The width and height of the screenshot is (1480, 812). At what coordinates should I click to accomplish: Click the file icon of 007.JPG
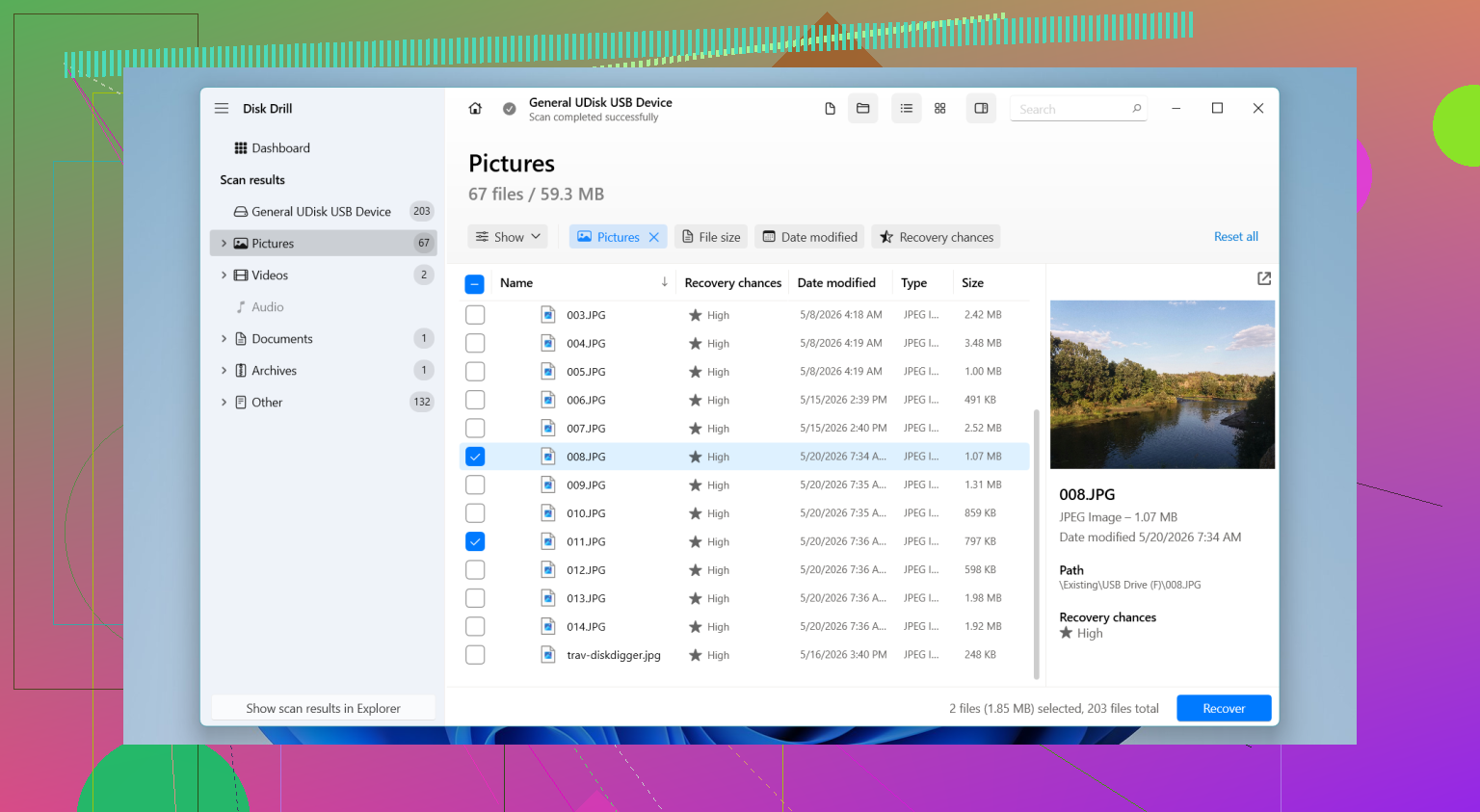click(x=548, y=428)
